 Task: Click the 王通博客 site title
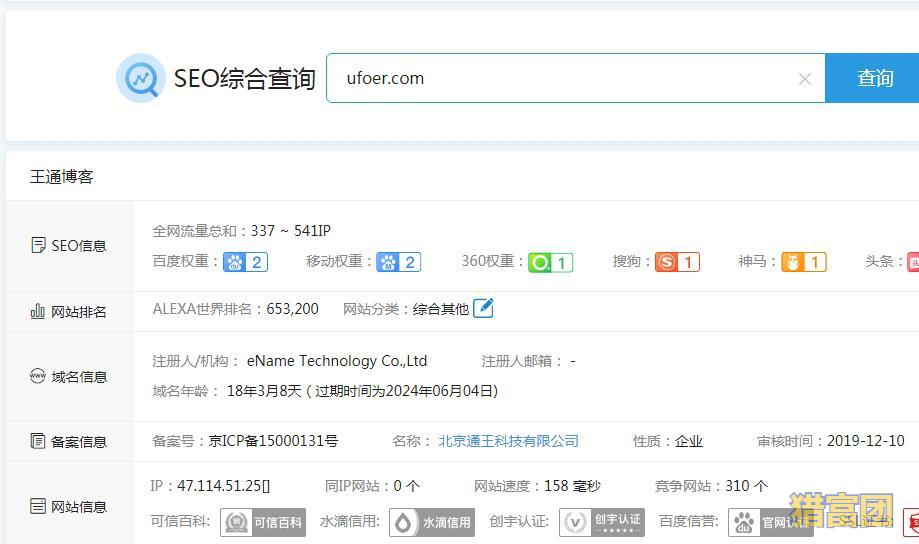(x=62, y=176)
